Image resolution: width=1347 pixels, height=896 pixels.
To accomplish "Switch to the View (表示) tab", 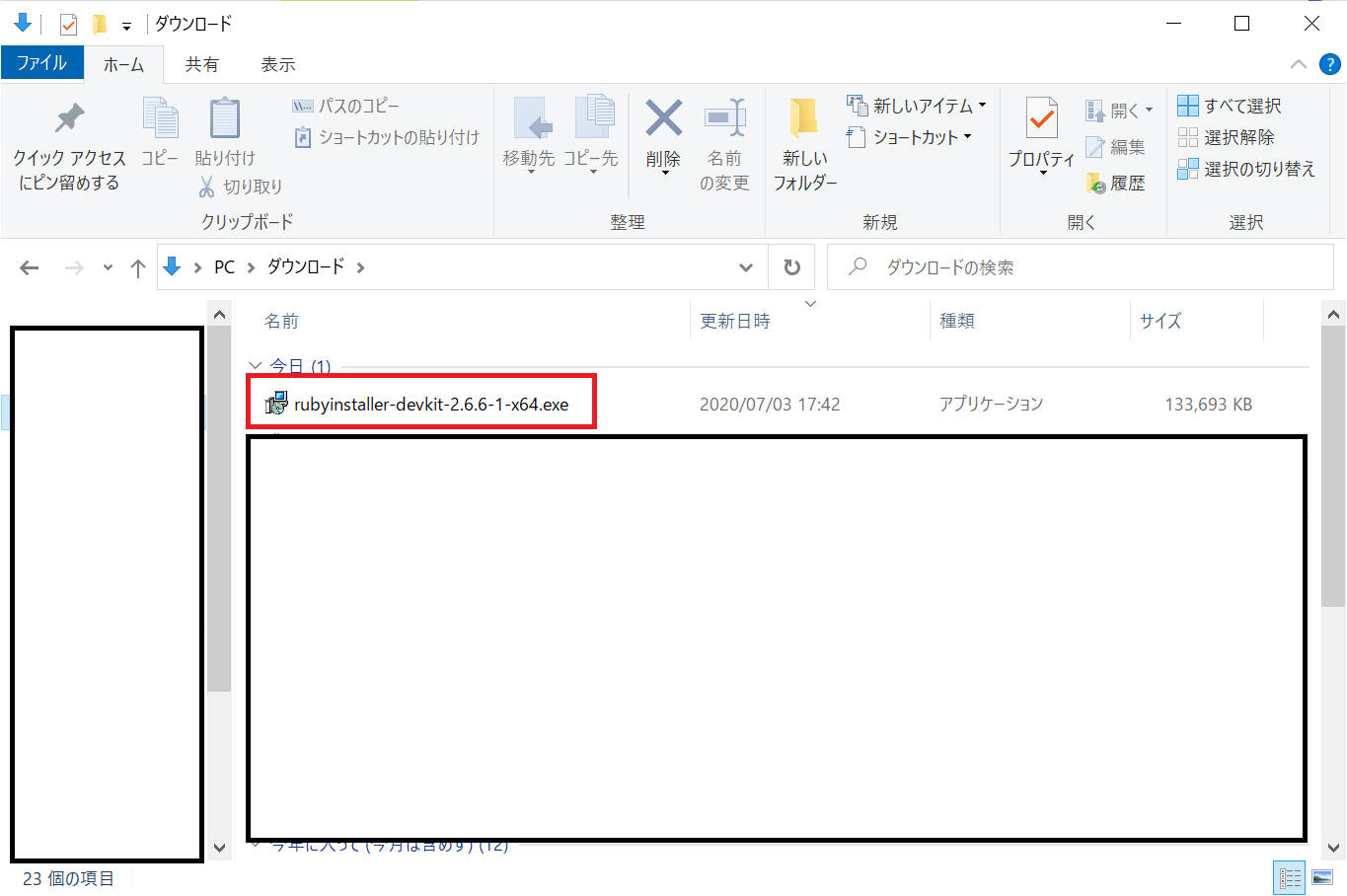I will pos(278,64).
